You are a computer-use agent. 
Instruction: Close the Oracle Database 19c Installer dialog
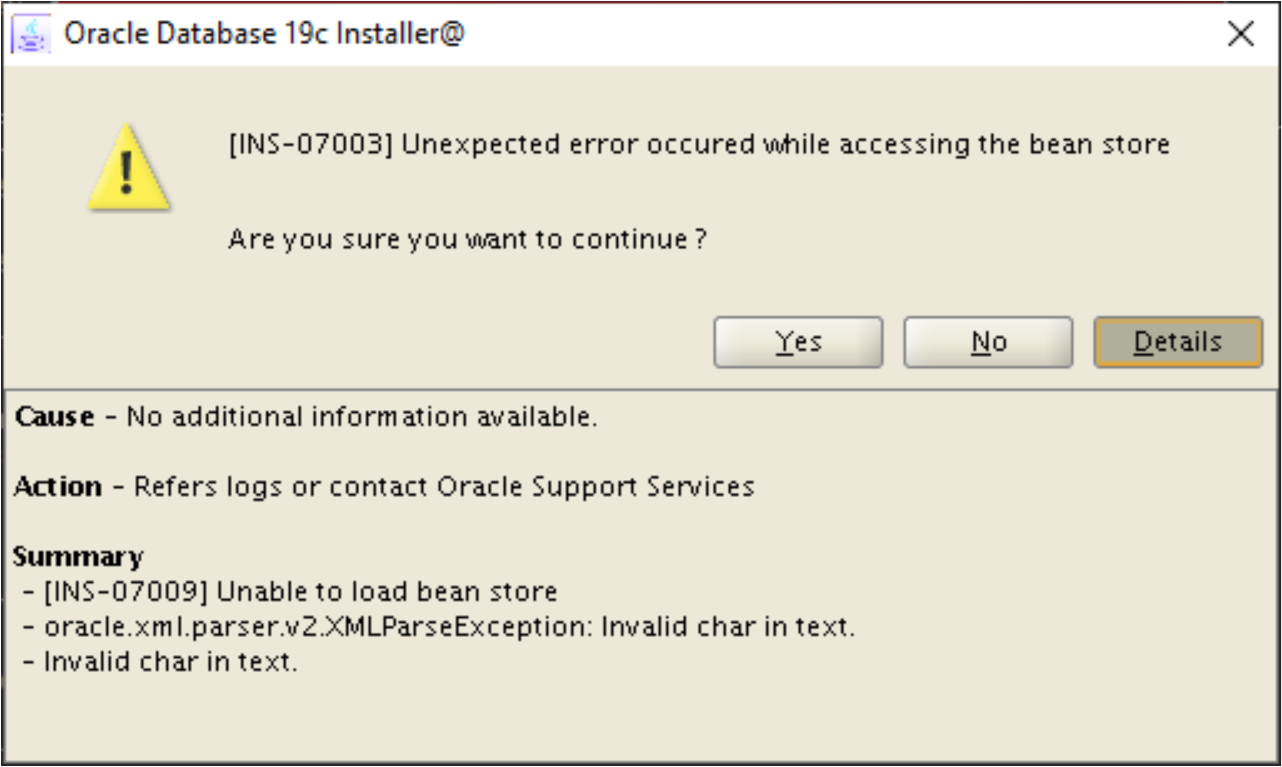pos(1240,34)
